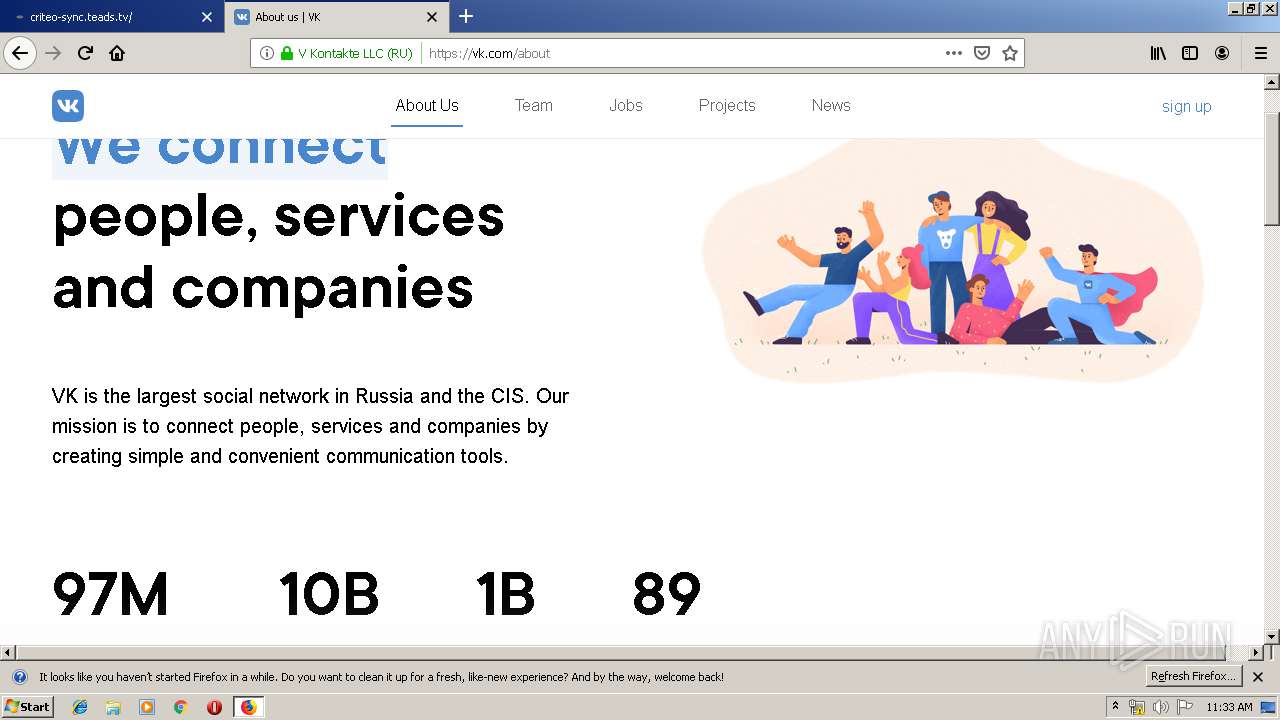Click the sign up link
This screenshot has height=720, width=1280.
[1186, 106]
